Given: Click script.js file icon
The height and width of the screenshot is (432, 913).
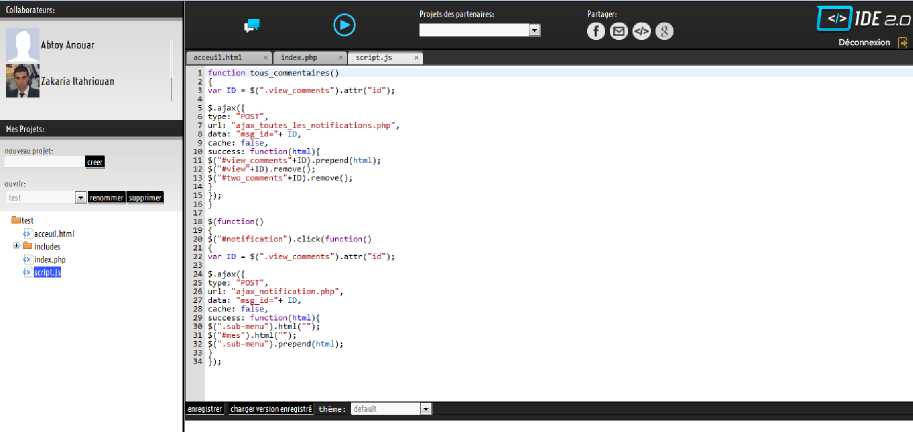Looking at the screenshot, I should pyautogui.click(x=27, y=272).
